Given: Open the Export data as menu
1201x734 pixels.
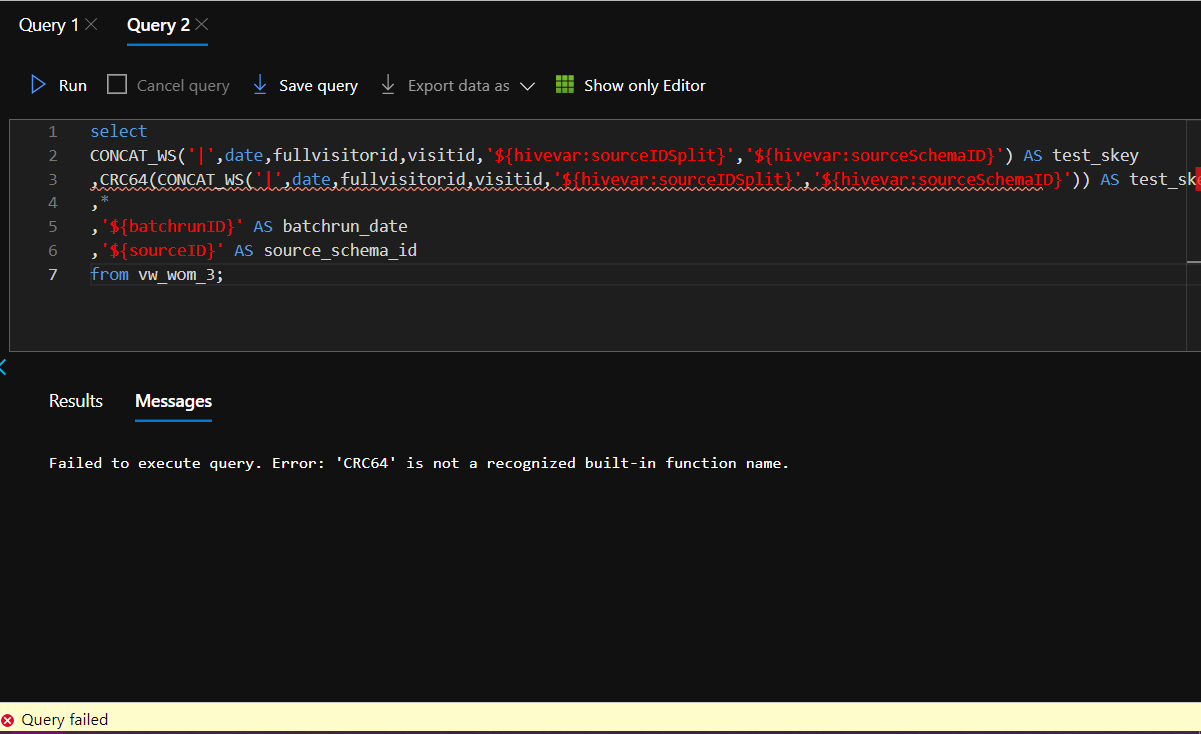Looking at the screenshot, I should point(458,86).
